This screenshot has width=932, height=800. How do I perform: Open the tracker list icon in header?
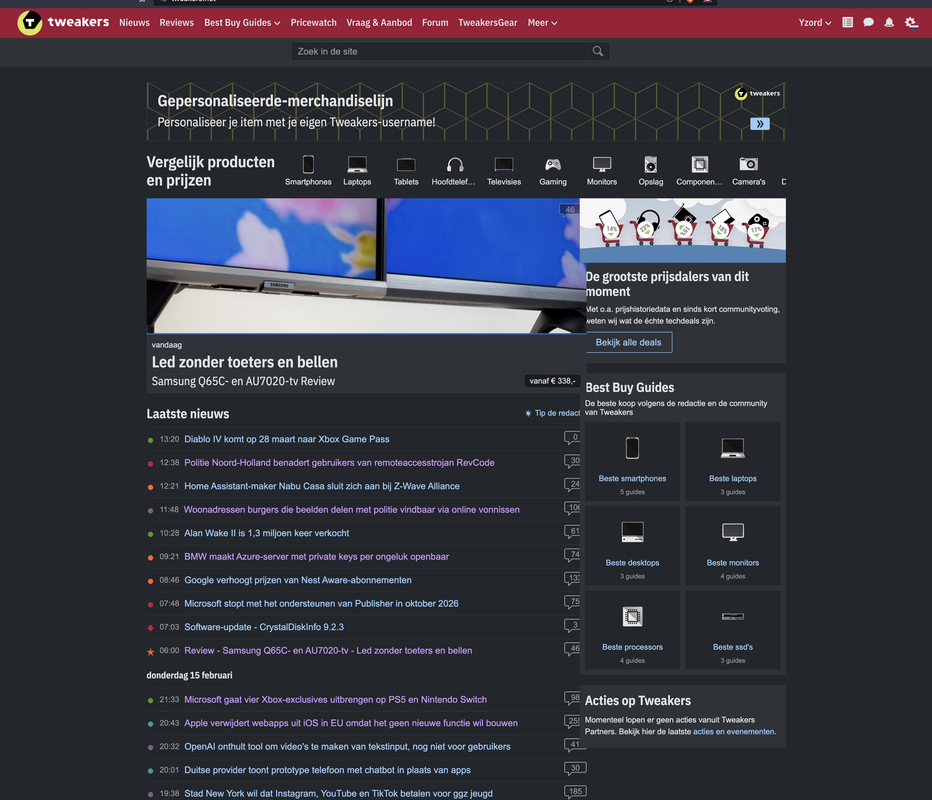tap(848, 23)
